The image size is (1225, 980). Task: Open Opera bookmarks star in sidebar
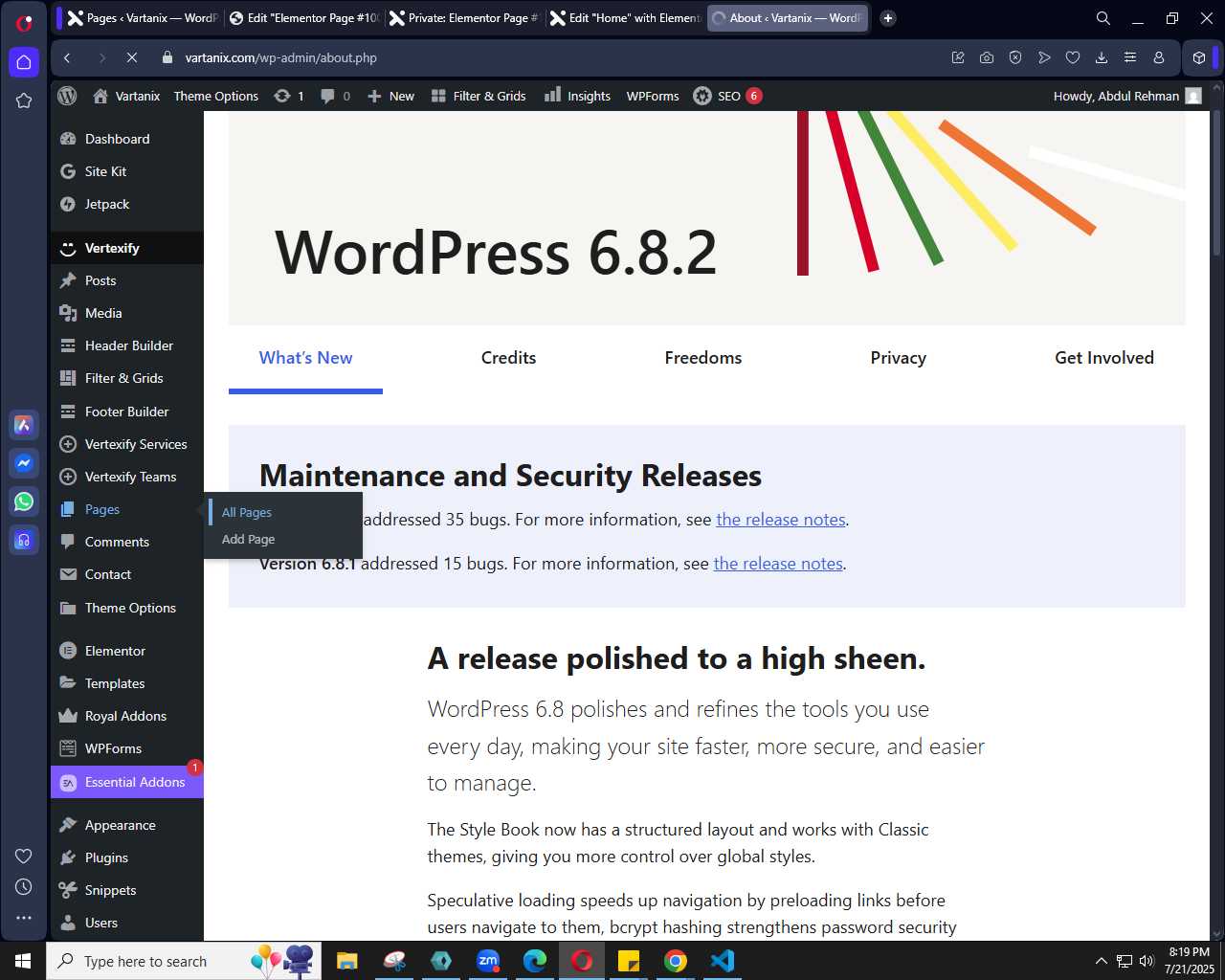pyautogui.click(x=24, y=100)
